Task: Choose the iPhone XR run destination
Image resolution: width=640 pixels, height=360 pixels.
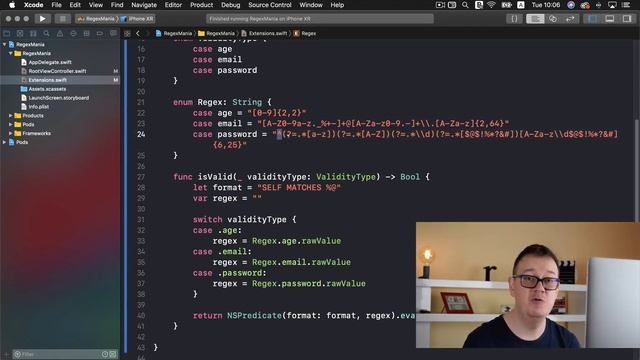Action: (x=138, y=19)
